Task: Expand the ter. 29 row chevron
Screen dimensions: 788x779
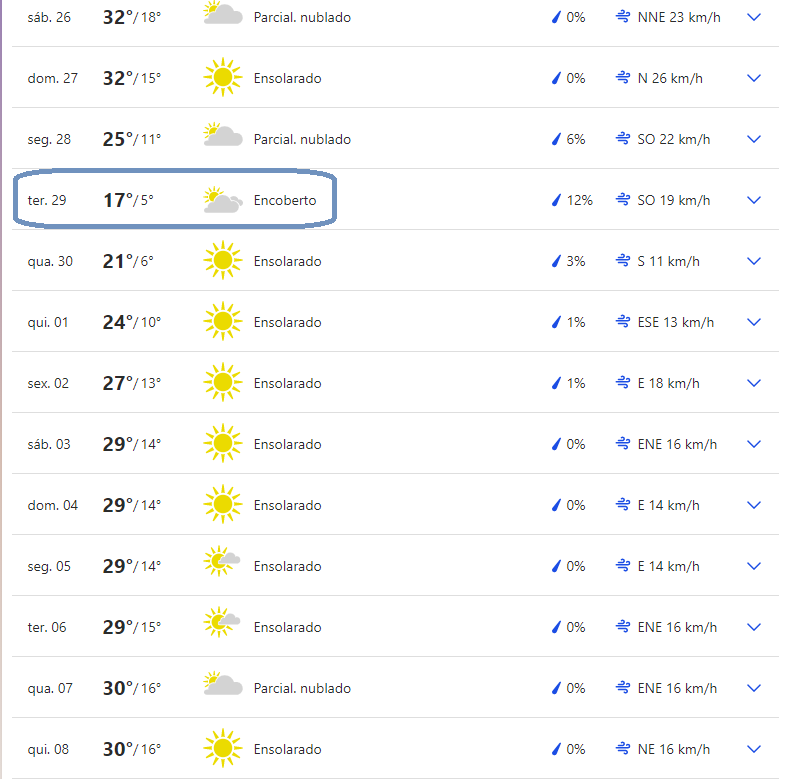Action: (754, 200)
